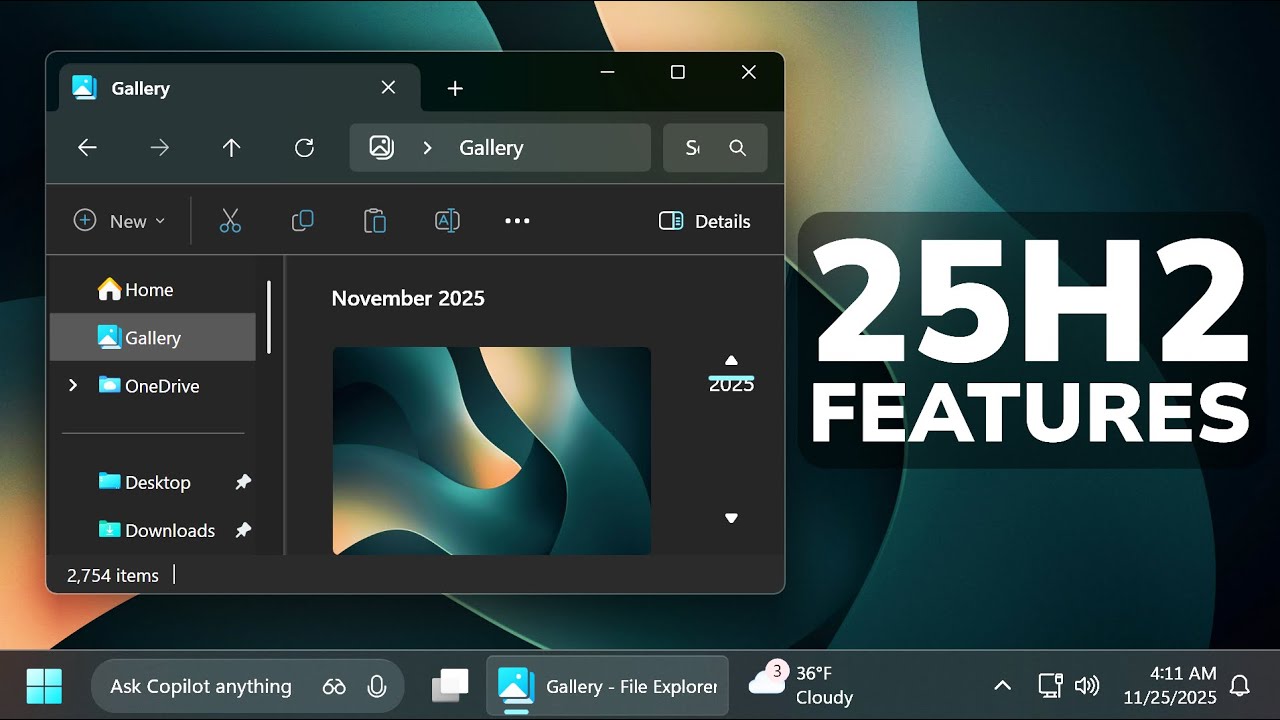Screen dimensions: 1280x720
Task: Expand address bar chevron before Gallery
Action: [428, 148]
